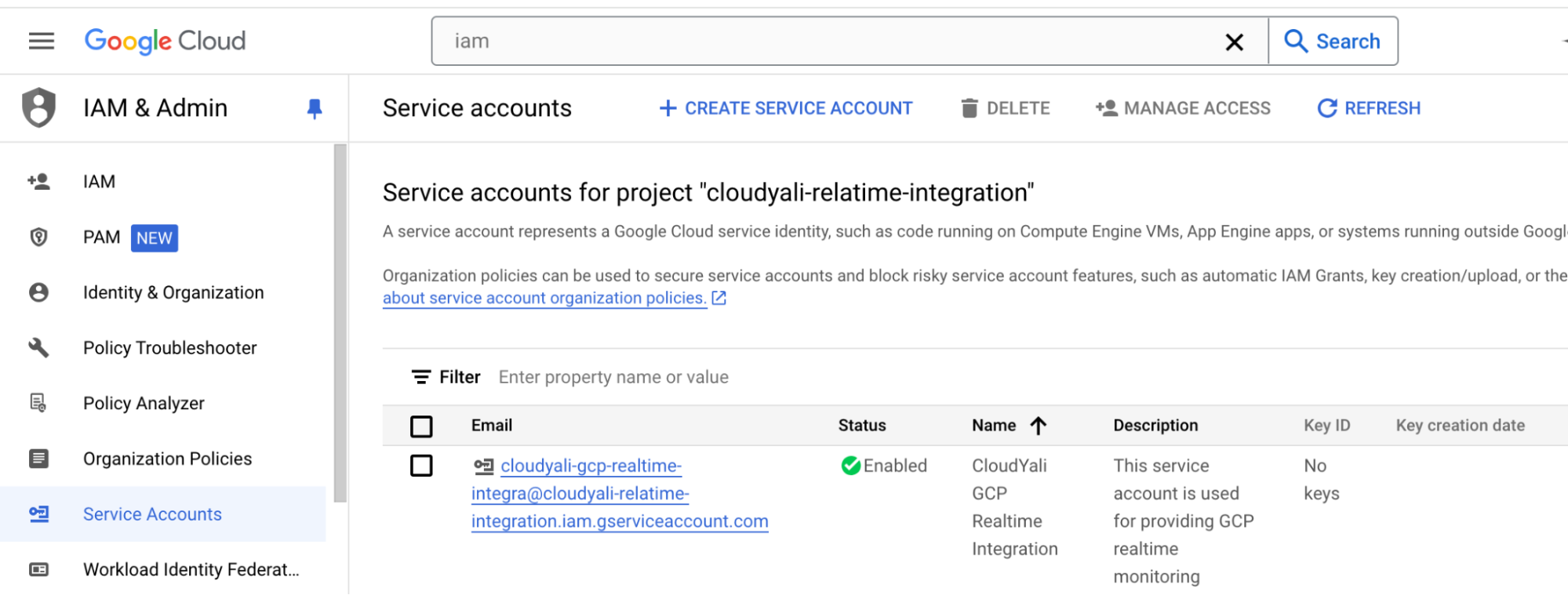This screenshot has width=1568, height=595.
Task: Open IAM in the sidebar
Action: point(100,182)
